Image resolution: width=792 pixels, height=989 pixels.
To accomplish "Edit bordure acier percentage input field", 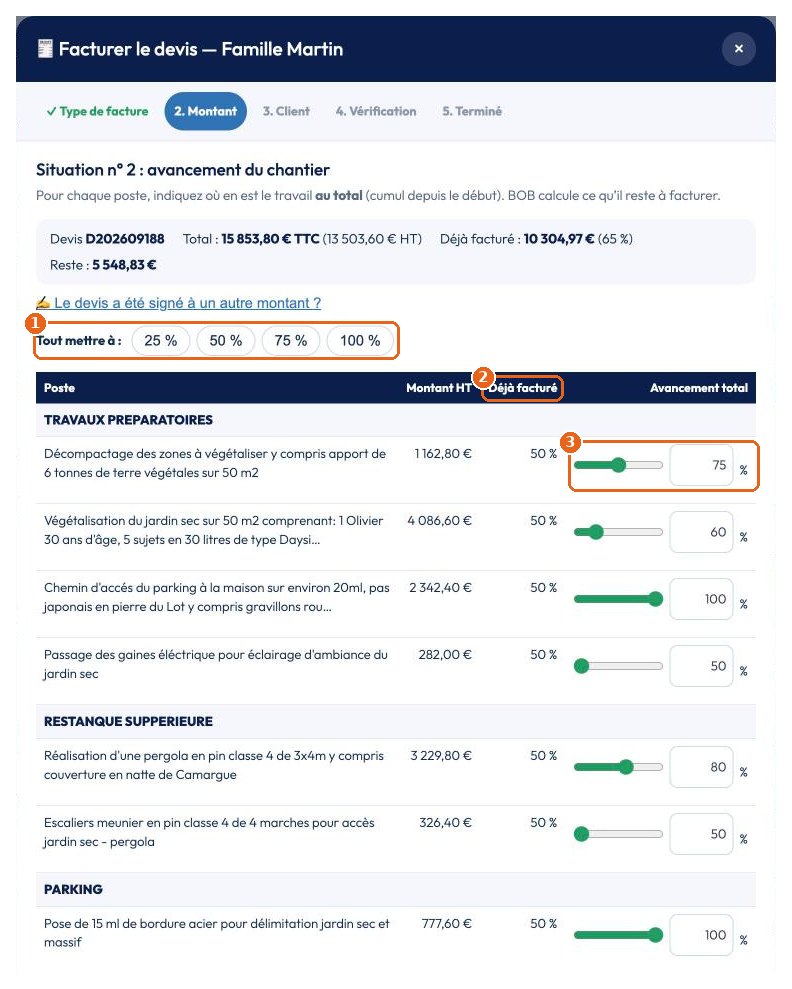I will pos(701,935).
